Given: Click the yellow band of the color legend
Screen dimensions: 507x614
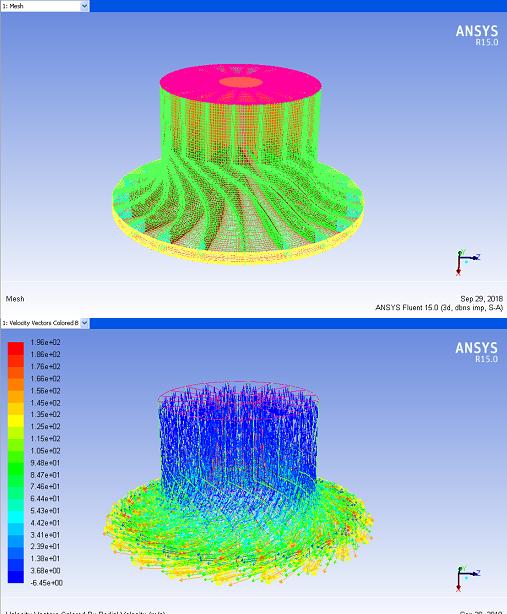Looking at the screenshot, I should click(16, 421).
